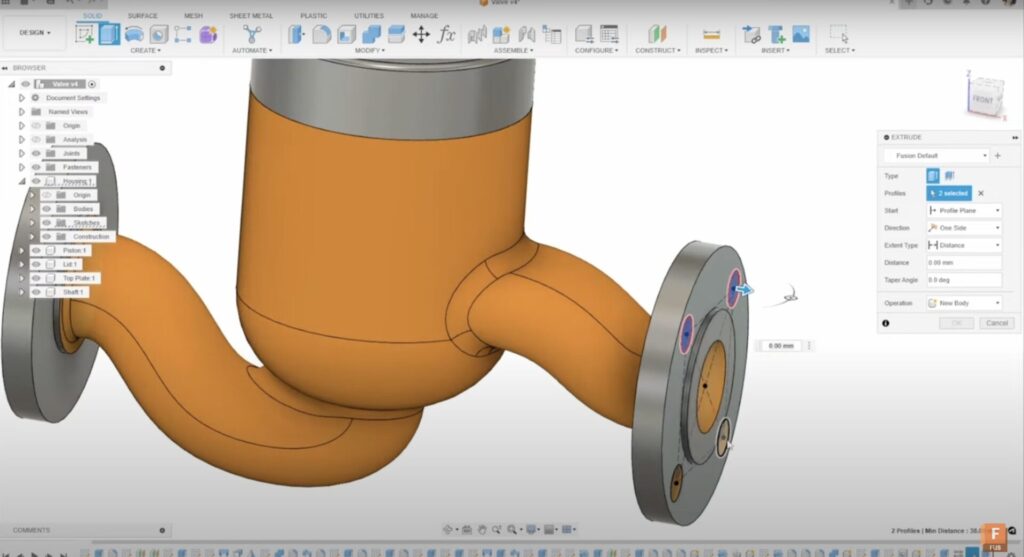1024x557 pixels.
Task: Click the Create Sketch tool icon
Action: click(x=85, y=34)
